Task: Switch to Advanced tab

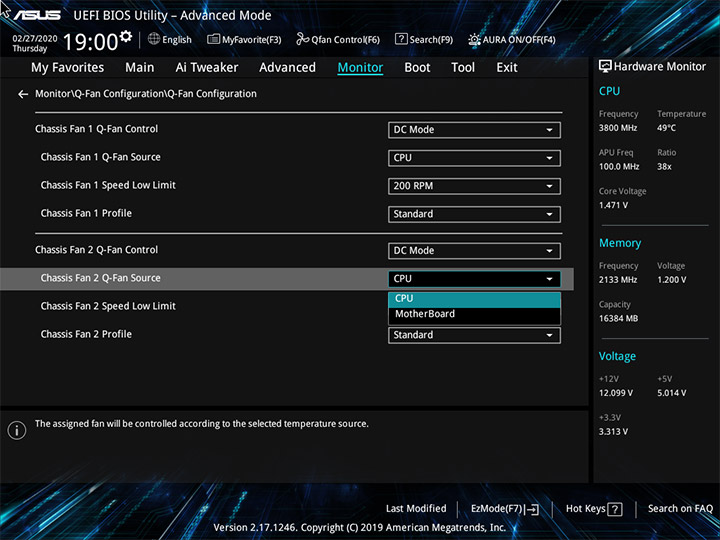Action: tap(287, 68)
